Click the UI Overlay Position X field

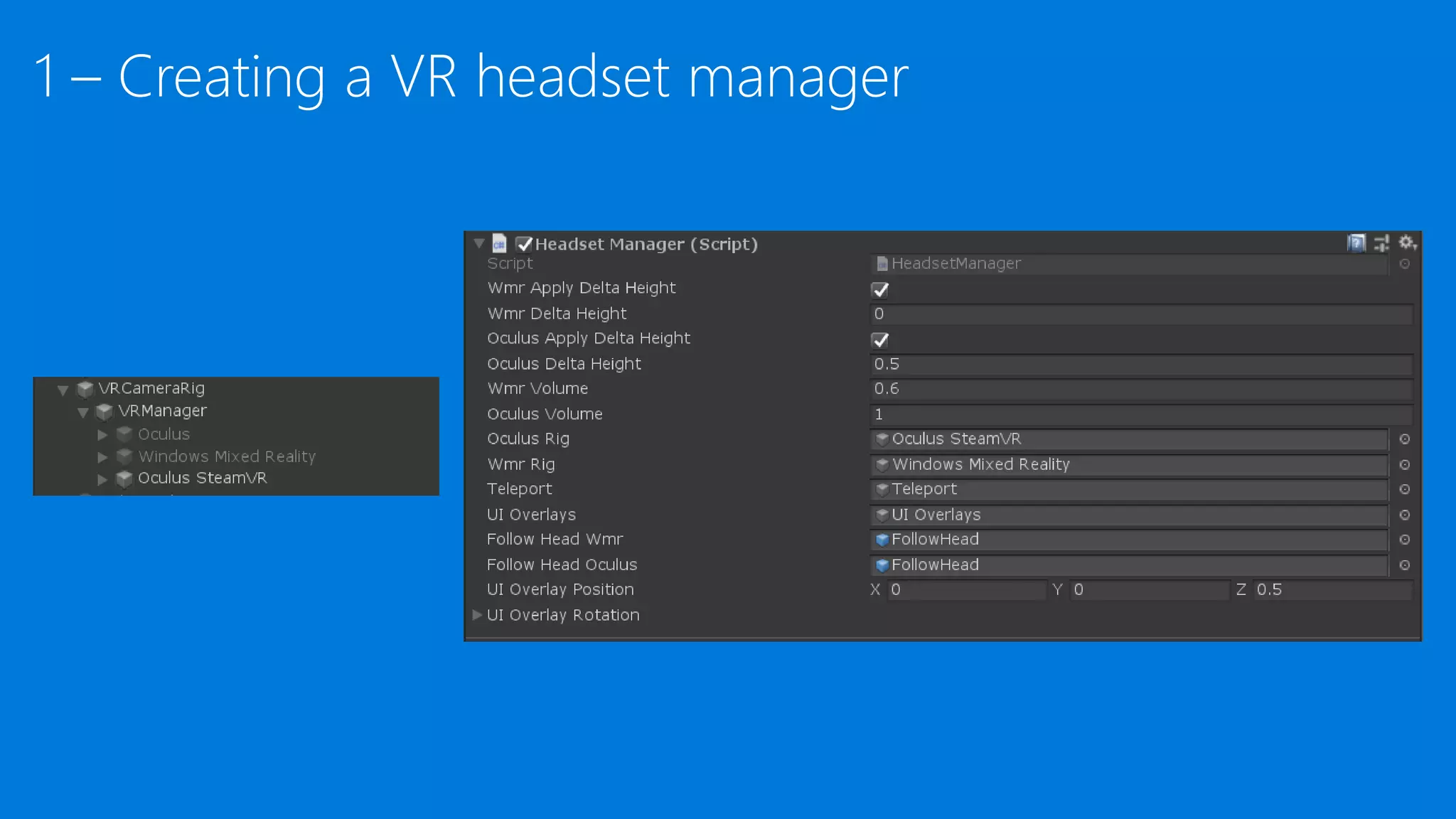[x=967, y=590]
